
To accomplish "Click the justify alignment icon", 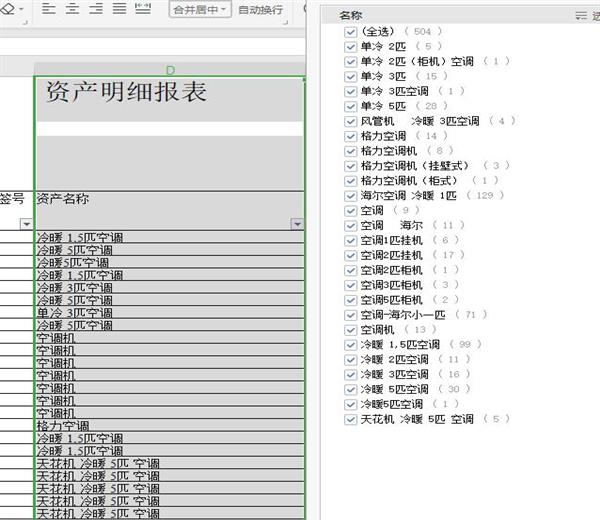I will click(x=119, y=9).
